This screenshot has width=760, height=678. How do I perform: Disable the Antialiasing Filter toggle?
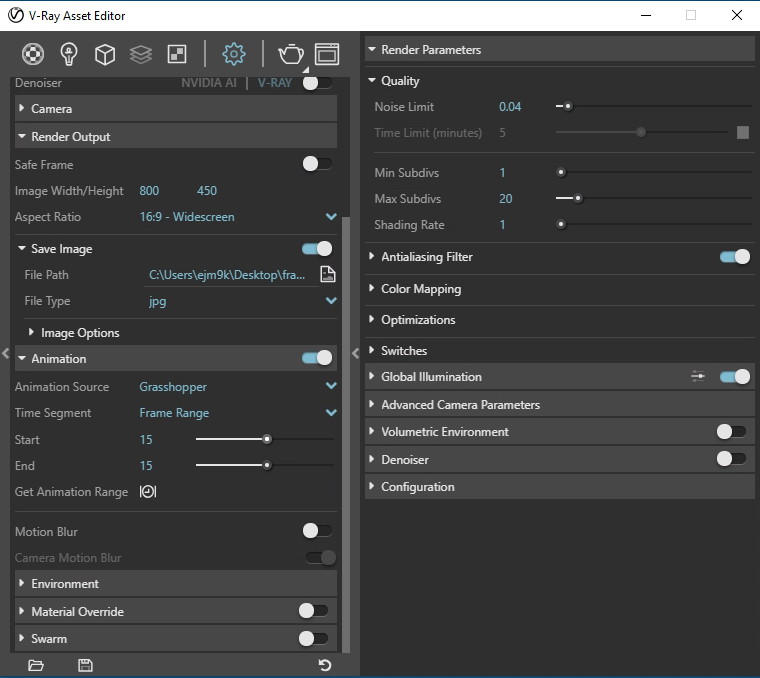tap(735, 256)
